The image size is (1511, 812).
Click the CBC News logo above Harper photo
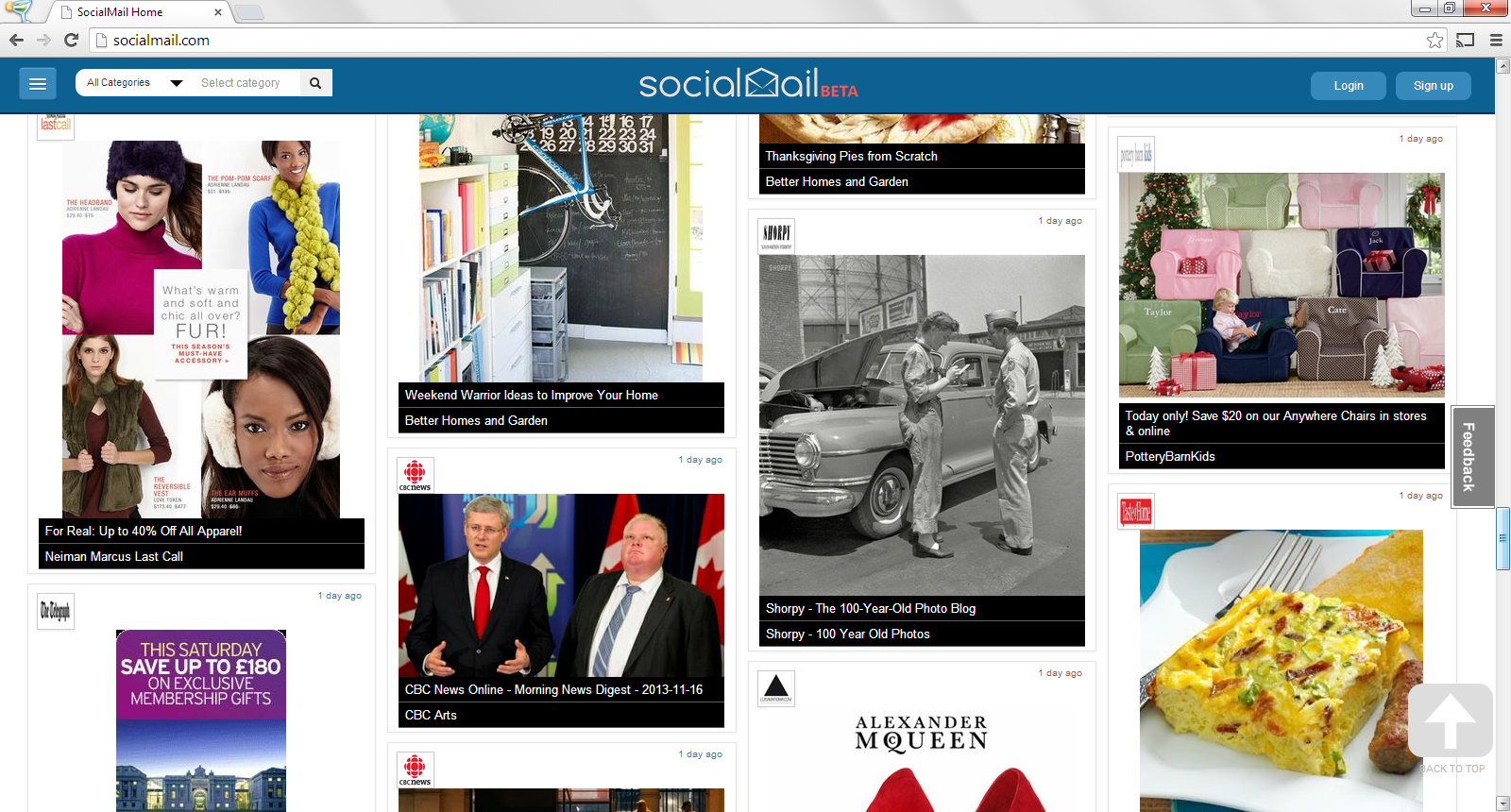415,475
